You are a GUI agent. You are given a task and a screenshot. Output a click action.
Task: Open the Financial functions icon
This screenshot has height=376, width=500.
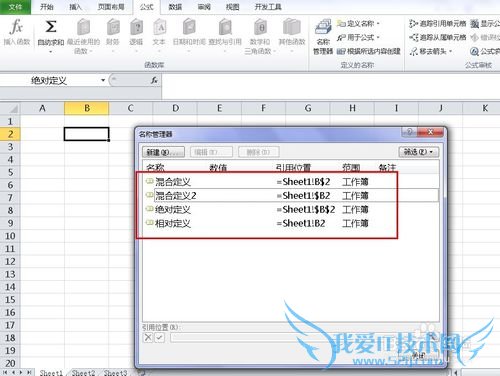click(113, 27)
